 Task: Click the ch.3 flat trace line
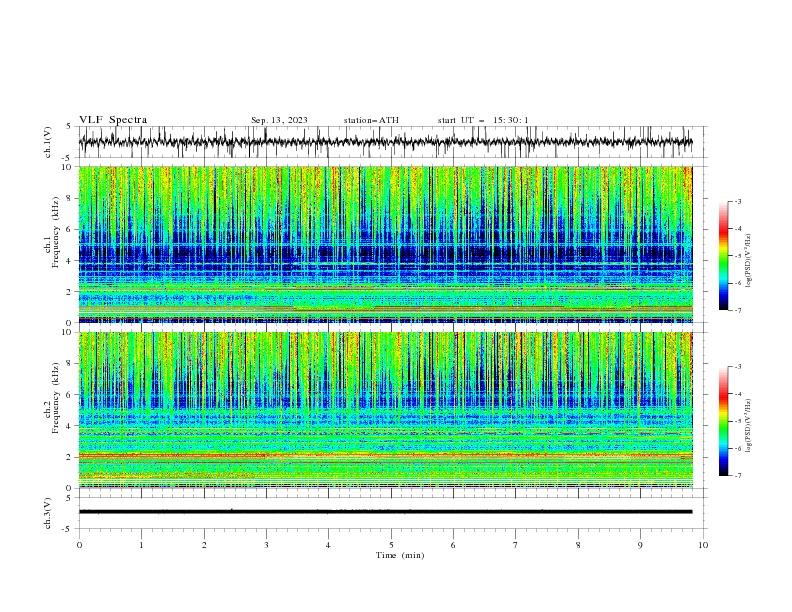(386, 512)
